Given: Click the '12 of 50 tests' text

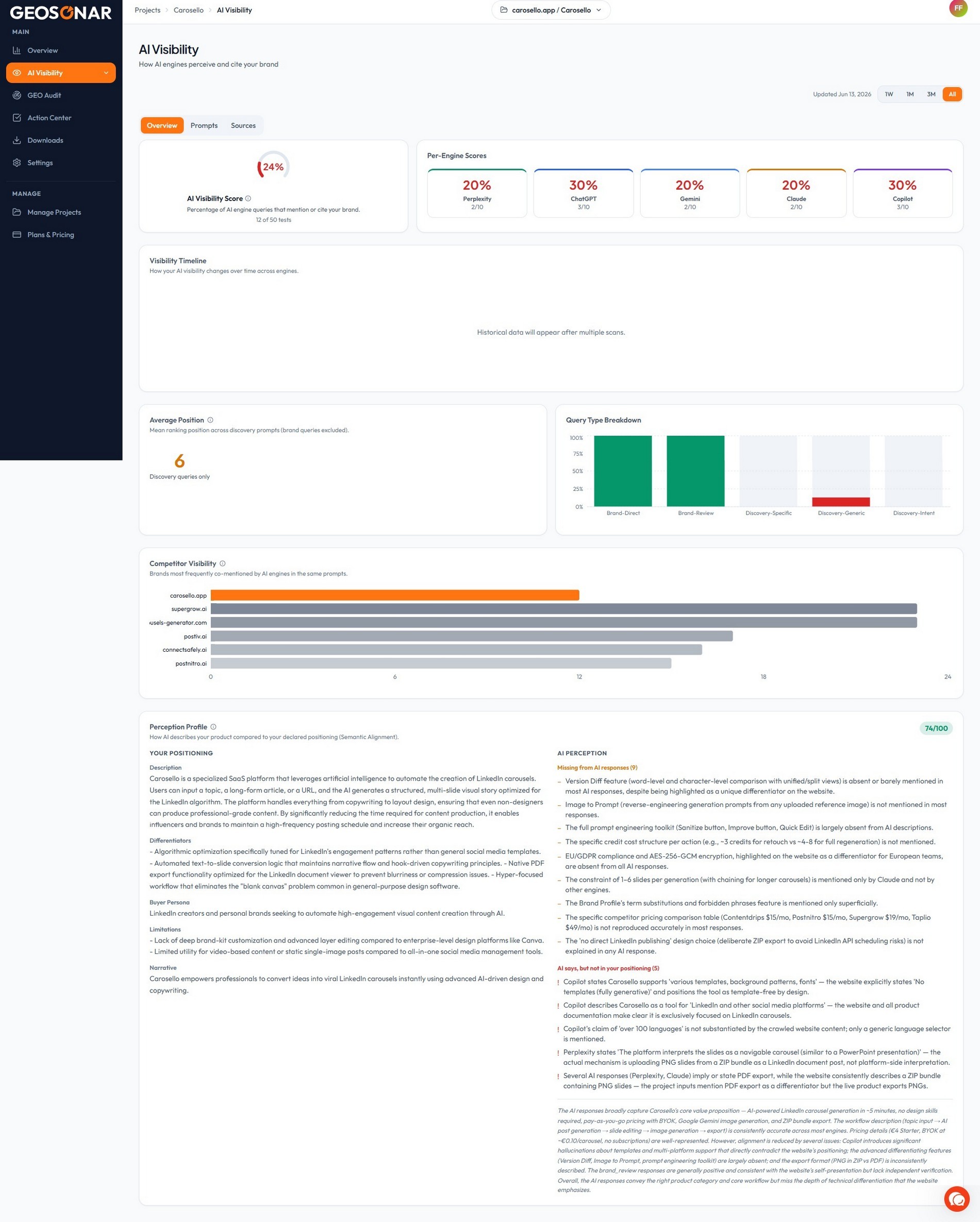Looking at the screenshot, I should pos(273,220).
